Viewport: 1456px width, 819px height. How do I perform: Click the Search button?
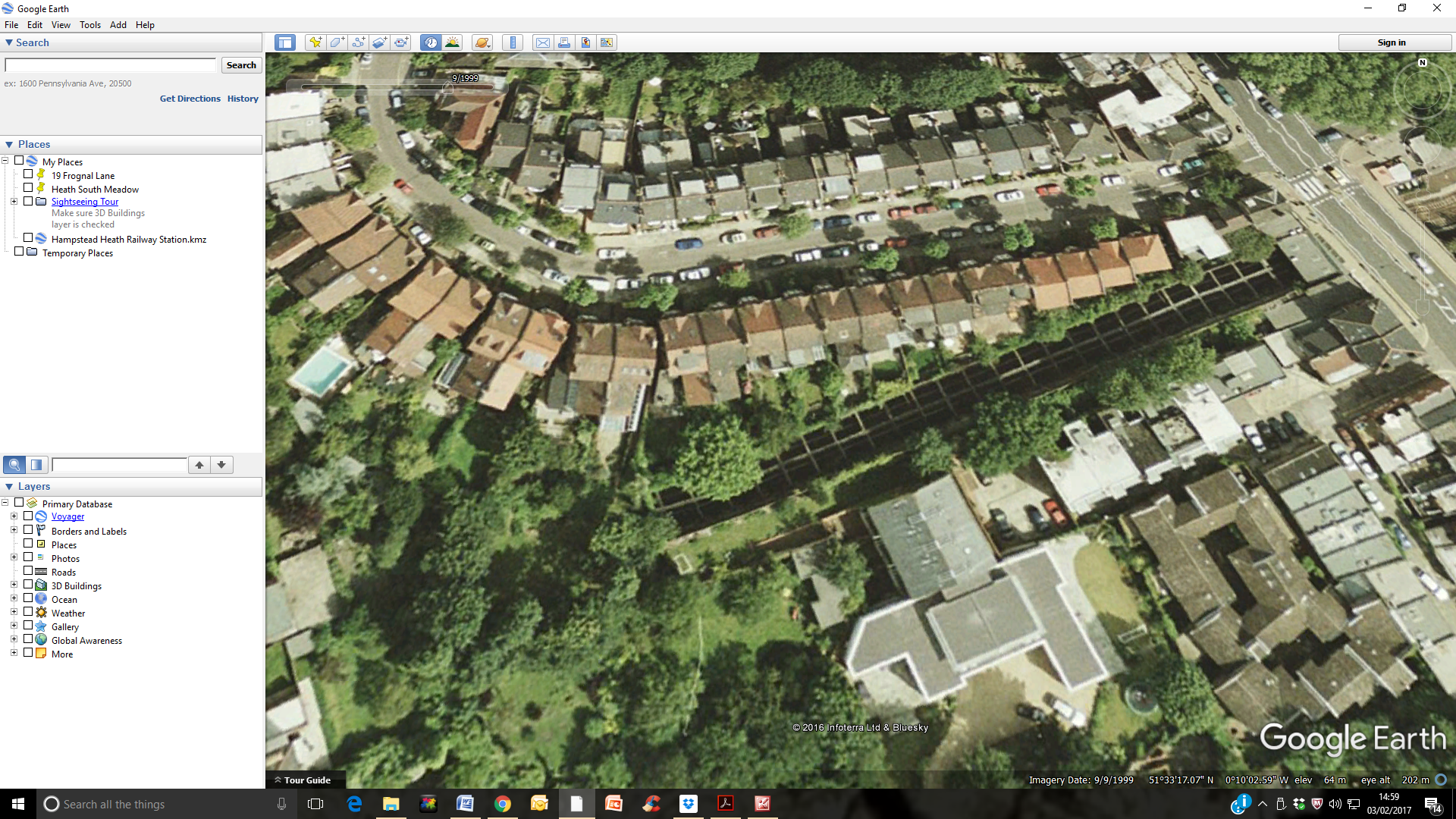click(241, 65)
